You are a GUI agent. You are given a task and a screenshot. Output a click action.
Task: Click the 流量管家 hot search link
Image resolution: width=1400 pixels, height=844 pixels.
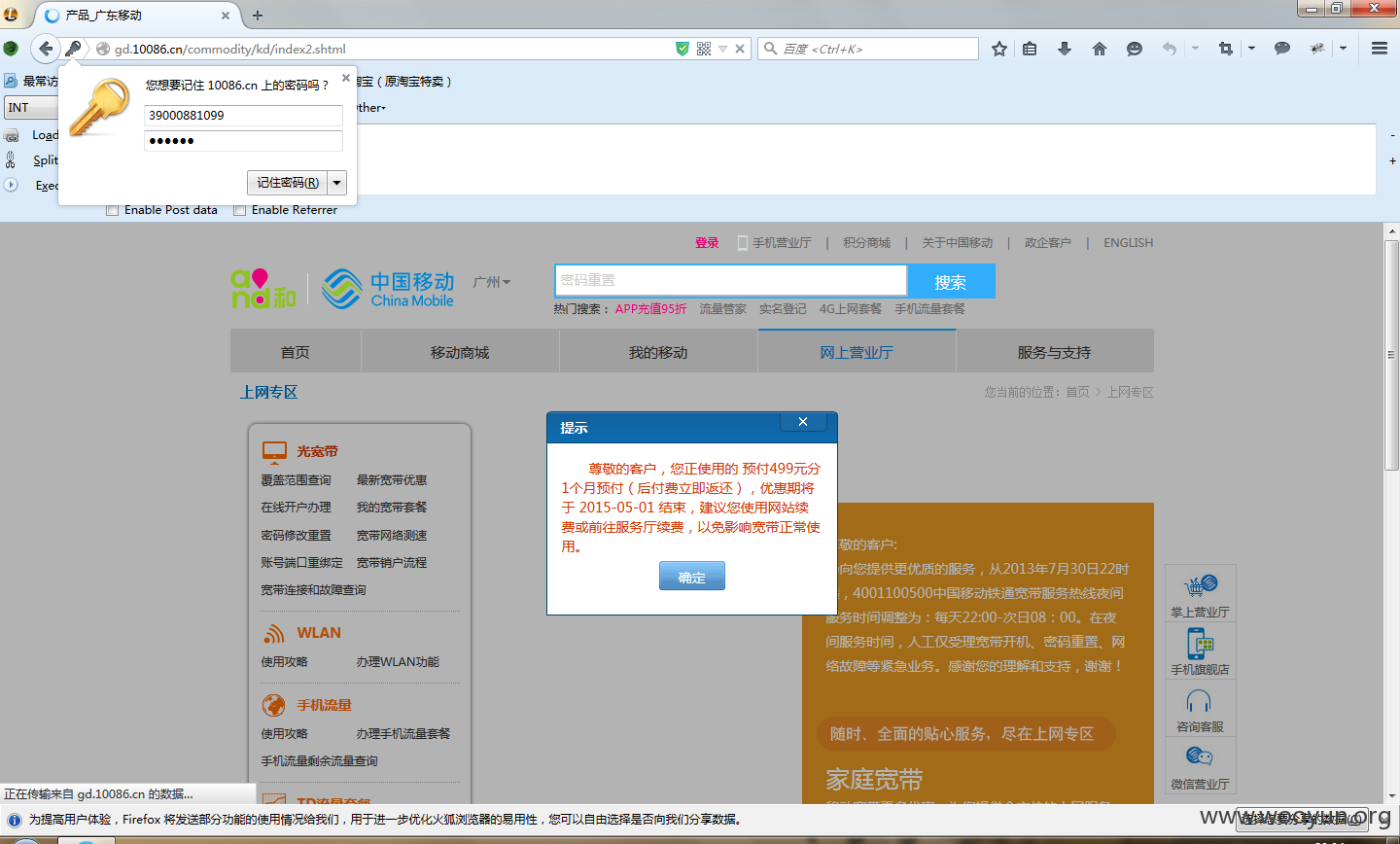[723, 309]
